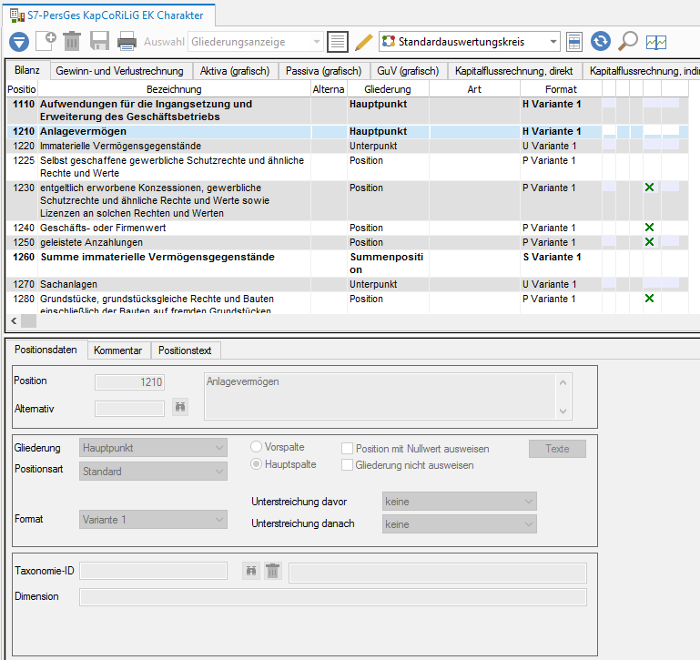
Task: Click the binoculars icon beside Taxonomie-ID
Action: 251,571
